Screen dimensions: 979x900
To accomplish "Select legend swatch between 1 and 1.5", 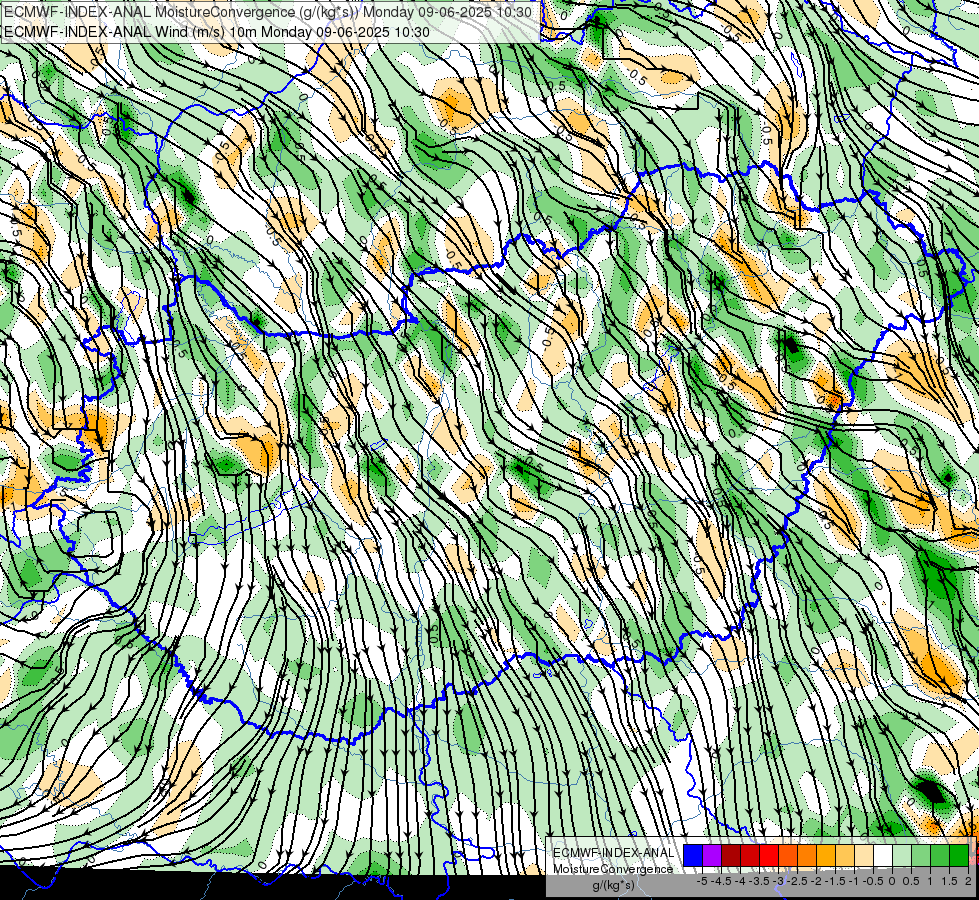I will [940, 856].
